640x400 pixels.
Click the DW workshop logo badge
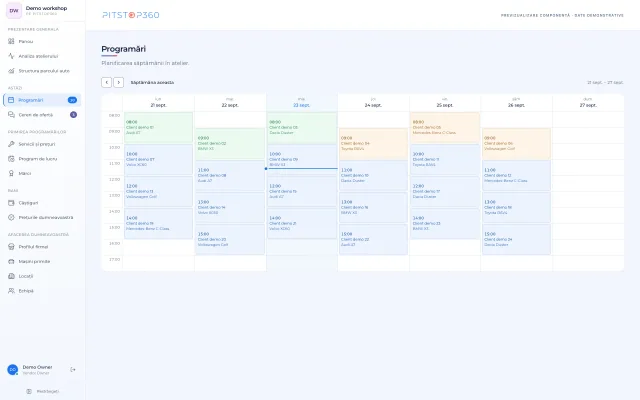click(x=14, y=11)
